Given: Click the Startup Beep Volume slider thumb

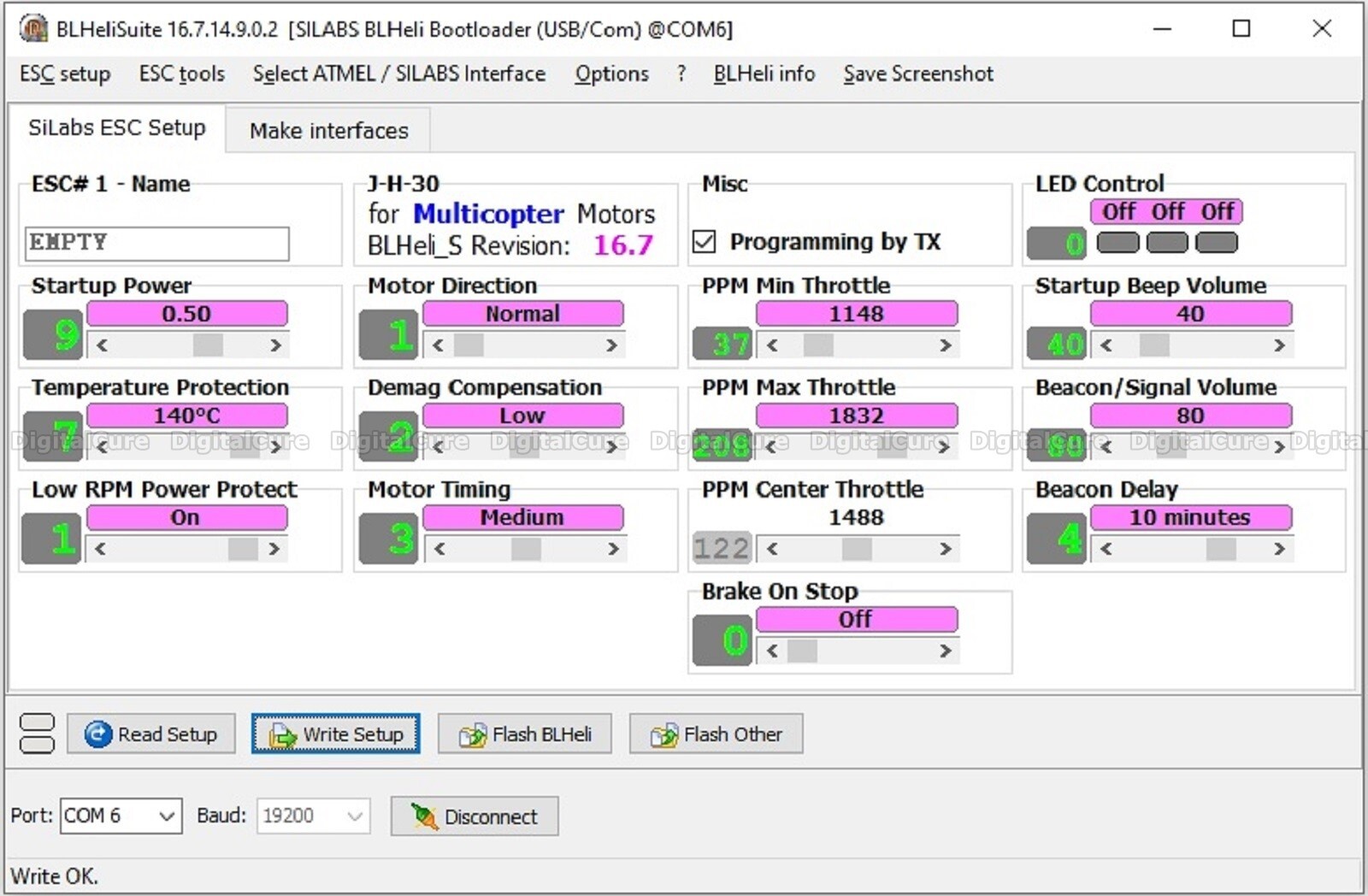Looking at the screenshot, I should (x=1154, y=345).
